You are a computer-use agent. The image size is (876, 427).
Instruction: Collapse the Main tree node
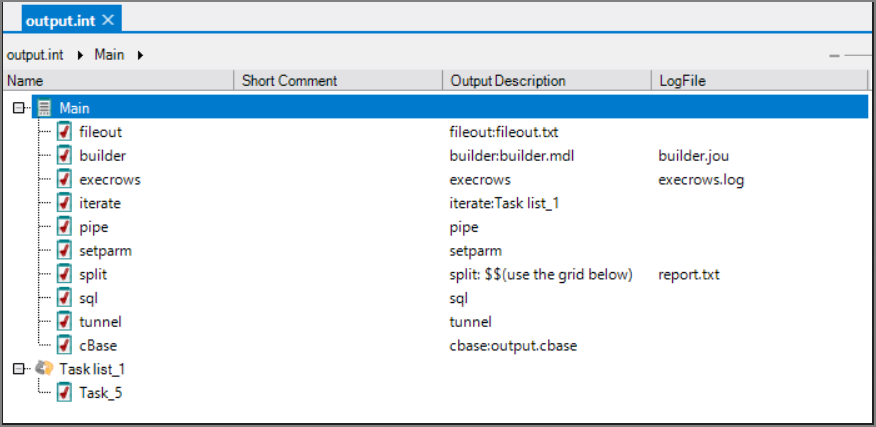click(x=18, y=107)
